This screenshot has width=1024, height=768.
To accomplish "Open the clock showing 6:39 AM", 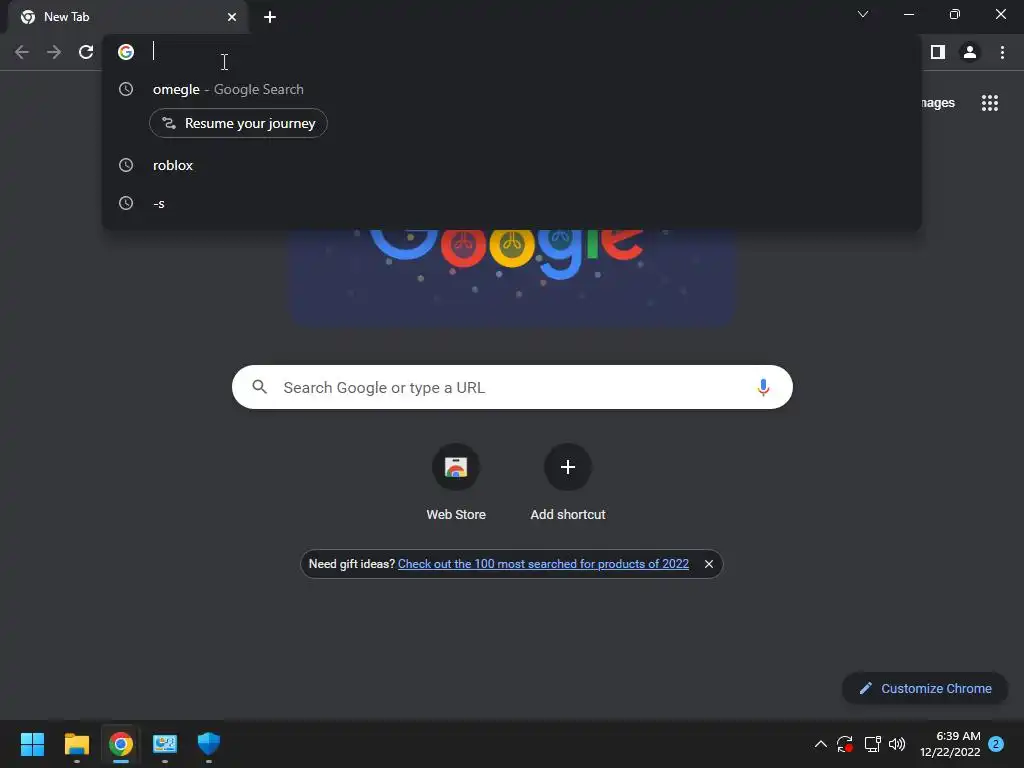I will click(x=950, y=744).
